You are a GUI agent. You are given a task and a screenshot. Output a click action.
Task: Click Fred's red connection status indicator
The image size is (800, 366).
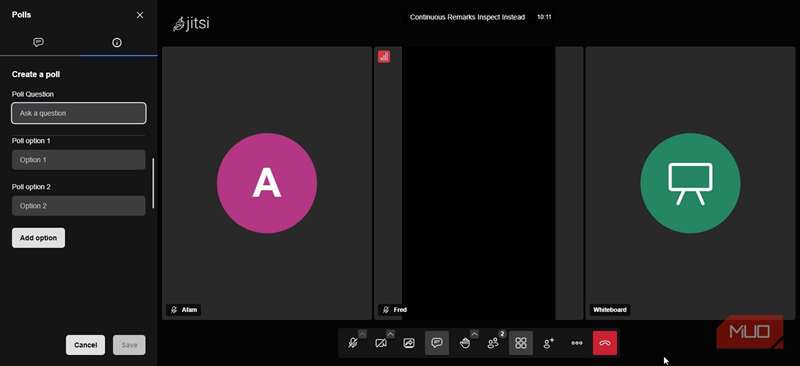click(x=384, y=57)
